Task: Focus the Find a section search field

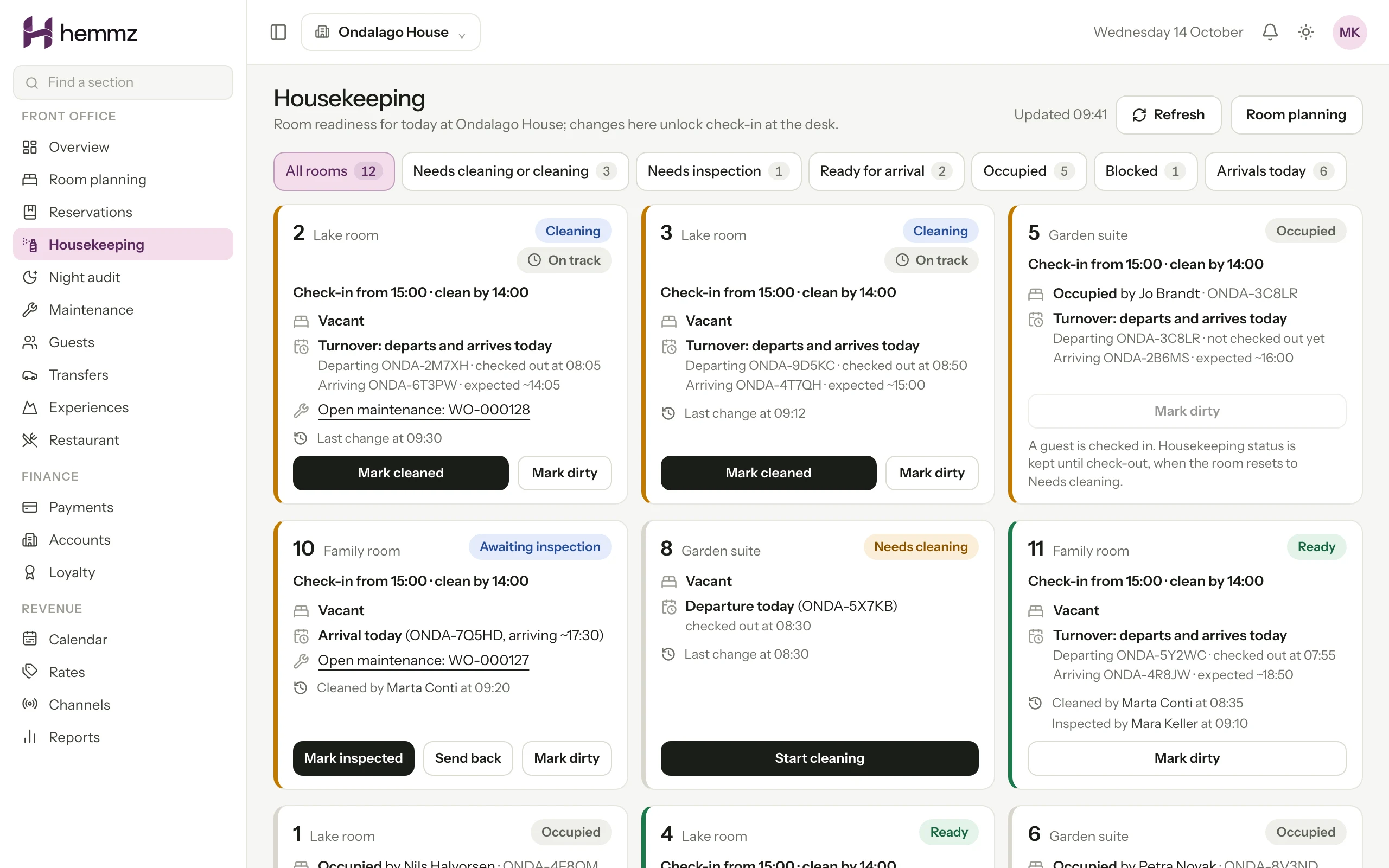Action: (x=123, y=82)
